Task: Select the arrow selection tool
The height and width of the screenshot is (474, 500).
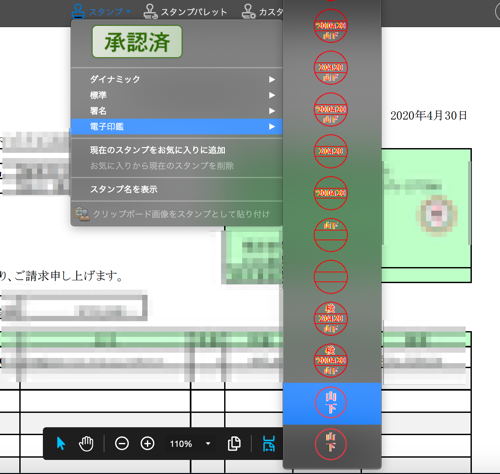Action: coord(61,444)
